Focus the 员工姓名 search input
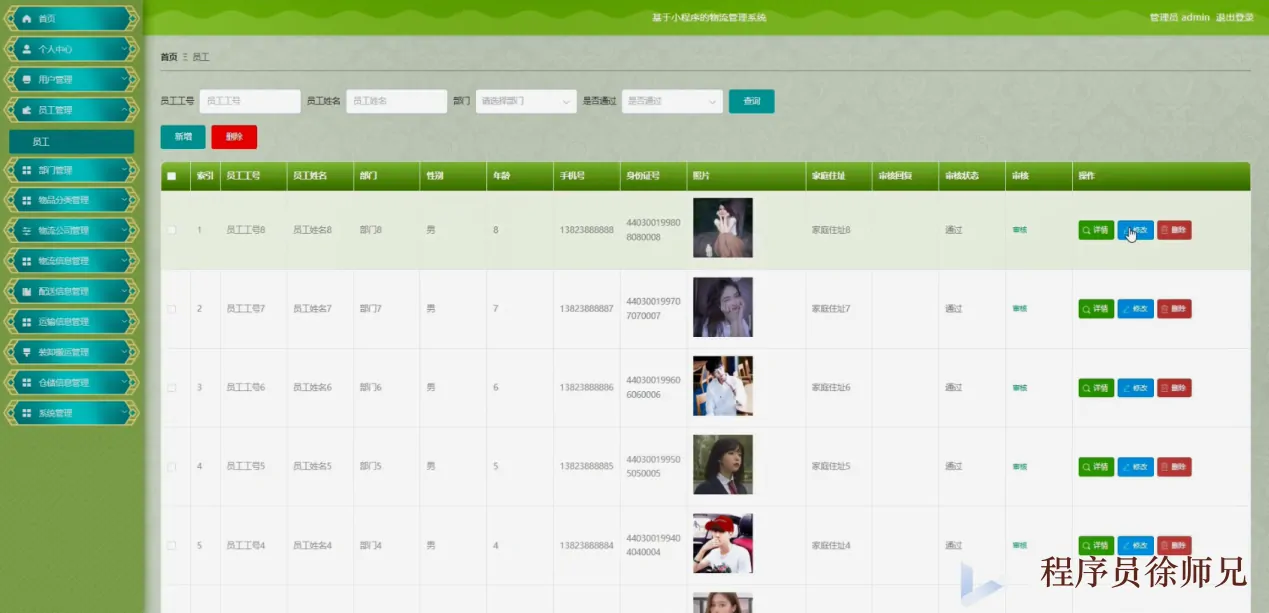Image resolution: width=1269 pixels, height=613 pixels. coord(396,101)
